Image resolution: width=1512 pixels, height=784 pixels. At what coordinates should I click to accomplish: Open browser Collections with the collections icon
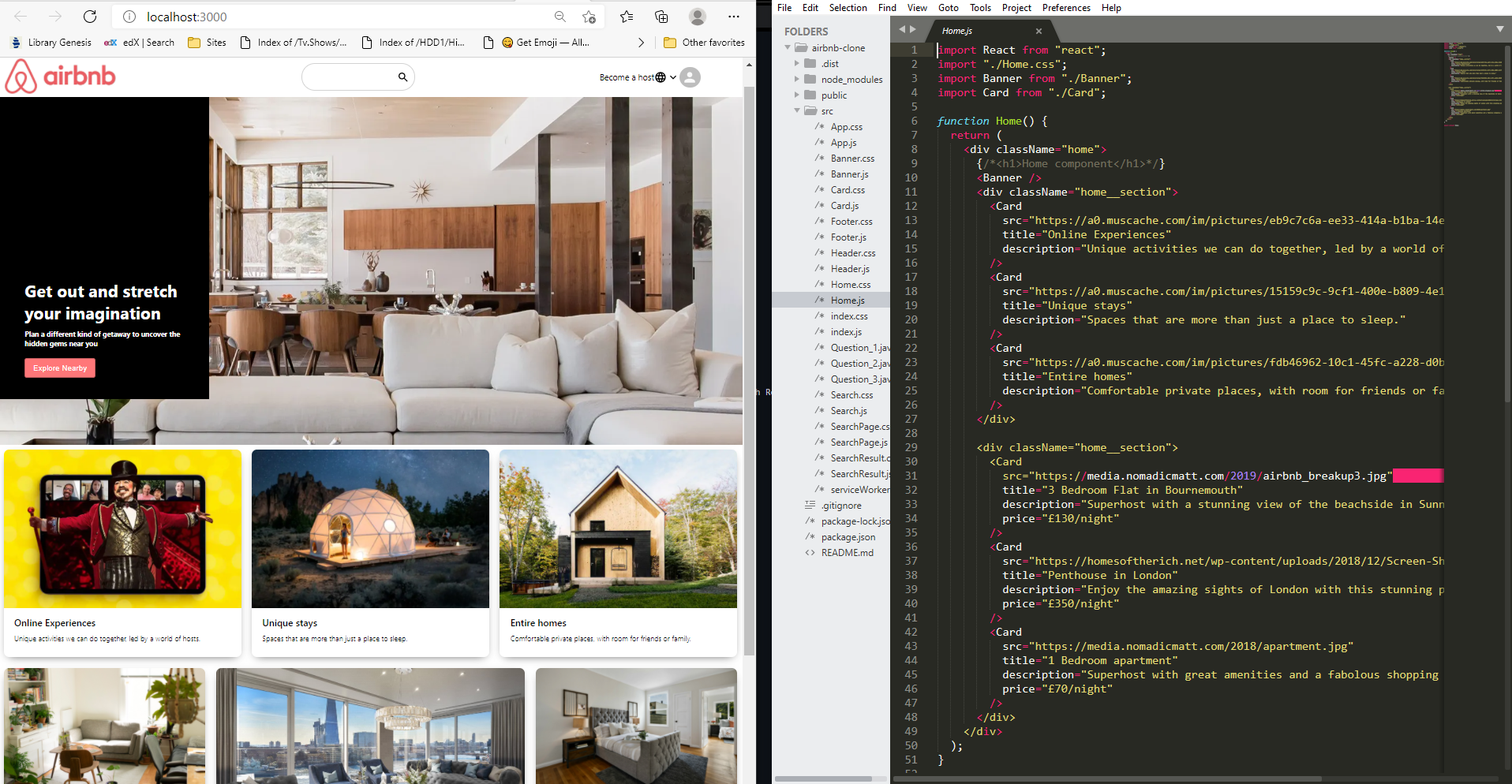[x=661, y=17]
